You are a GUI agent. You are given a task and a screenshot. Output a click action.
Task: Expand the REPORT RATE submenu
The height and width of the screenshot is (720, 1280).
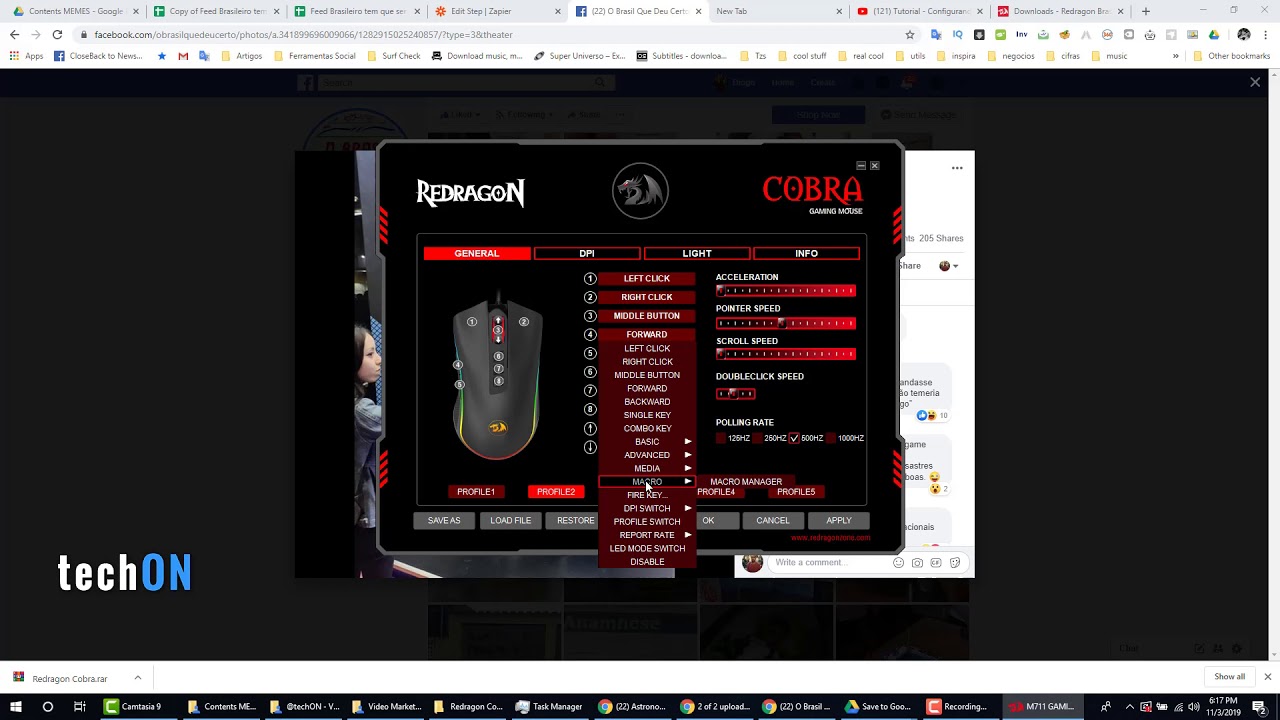[x=647, y=535]
